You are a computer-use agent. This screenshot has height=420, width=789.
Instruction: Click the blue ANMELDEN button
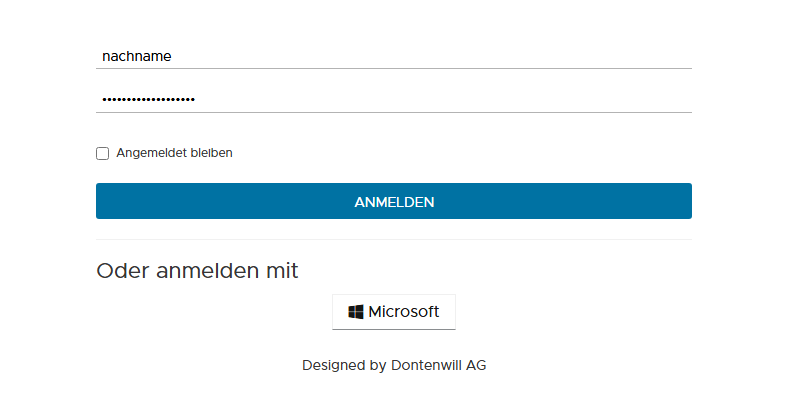393,201
